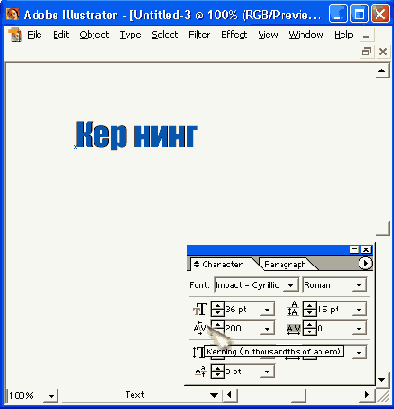Switch to the Paragraph tab

(284, 264)
